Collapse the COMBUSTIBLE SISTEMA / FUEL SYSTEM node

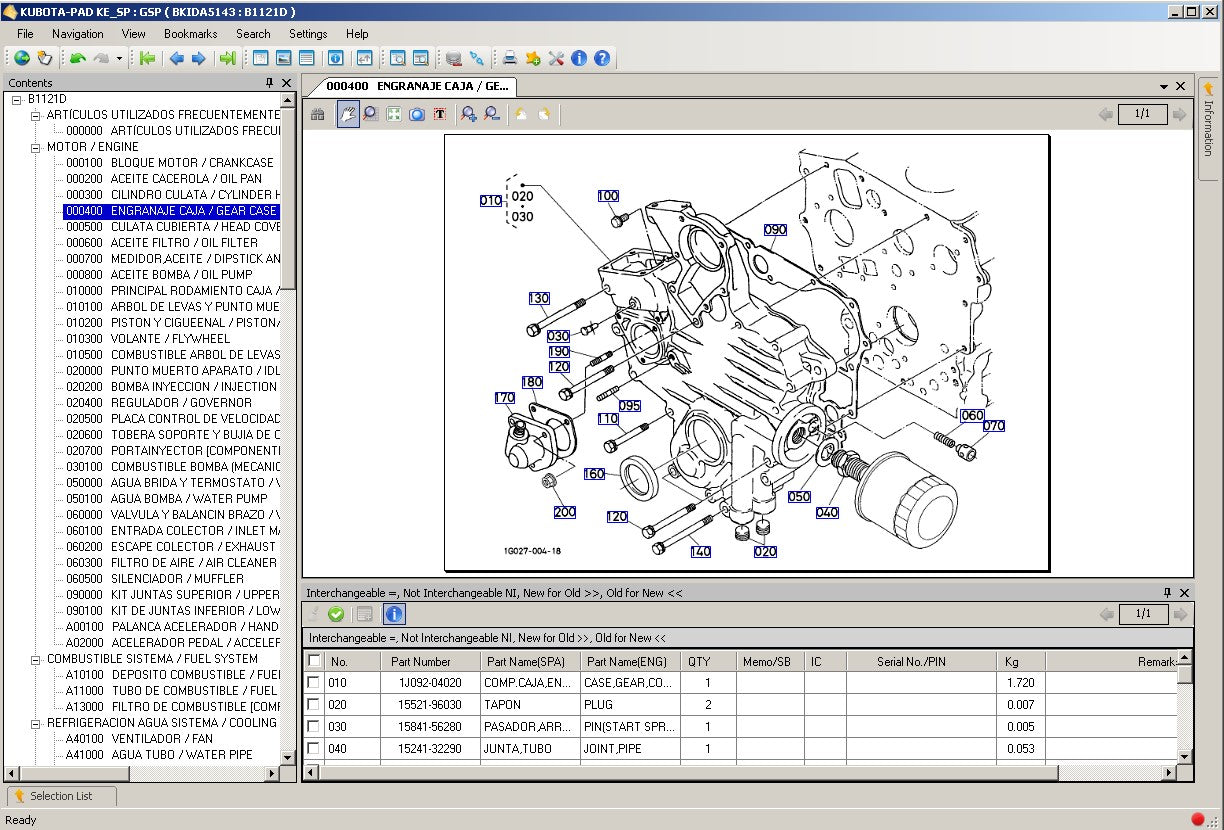coord(36,659)
